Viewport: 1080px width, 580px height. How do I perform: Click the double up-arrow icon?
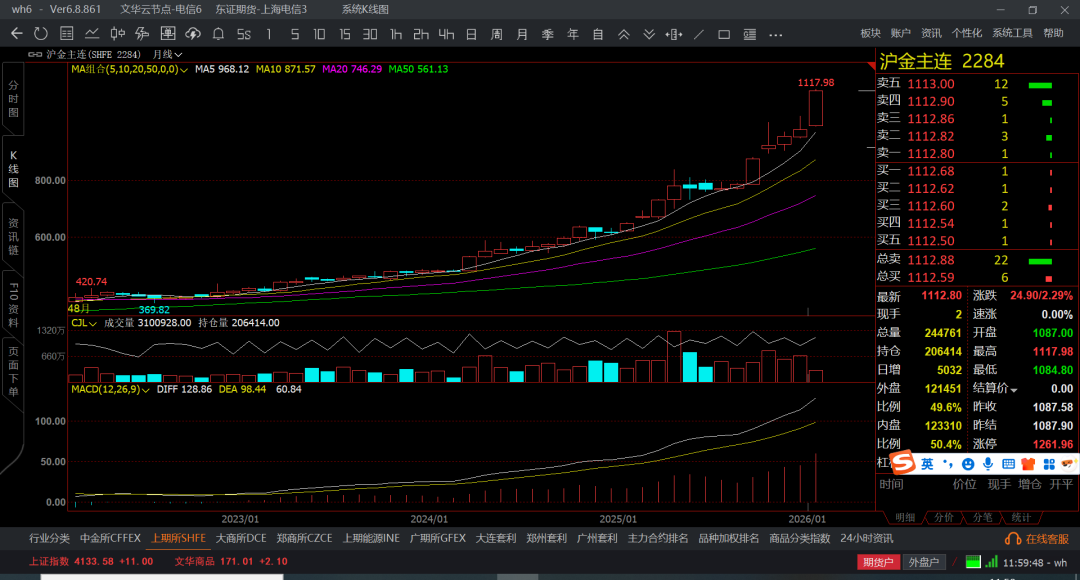pyautogui.click(x=623, y=34)
